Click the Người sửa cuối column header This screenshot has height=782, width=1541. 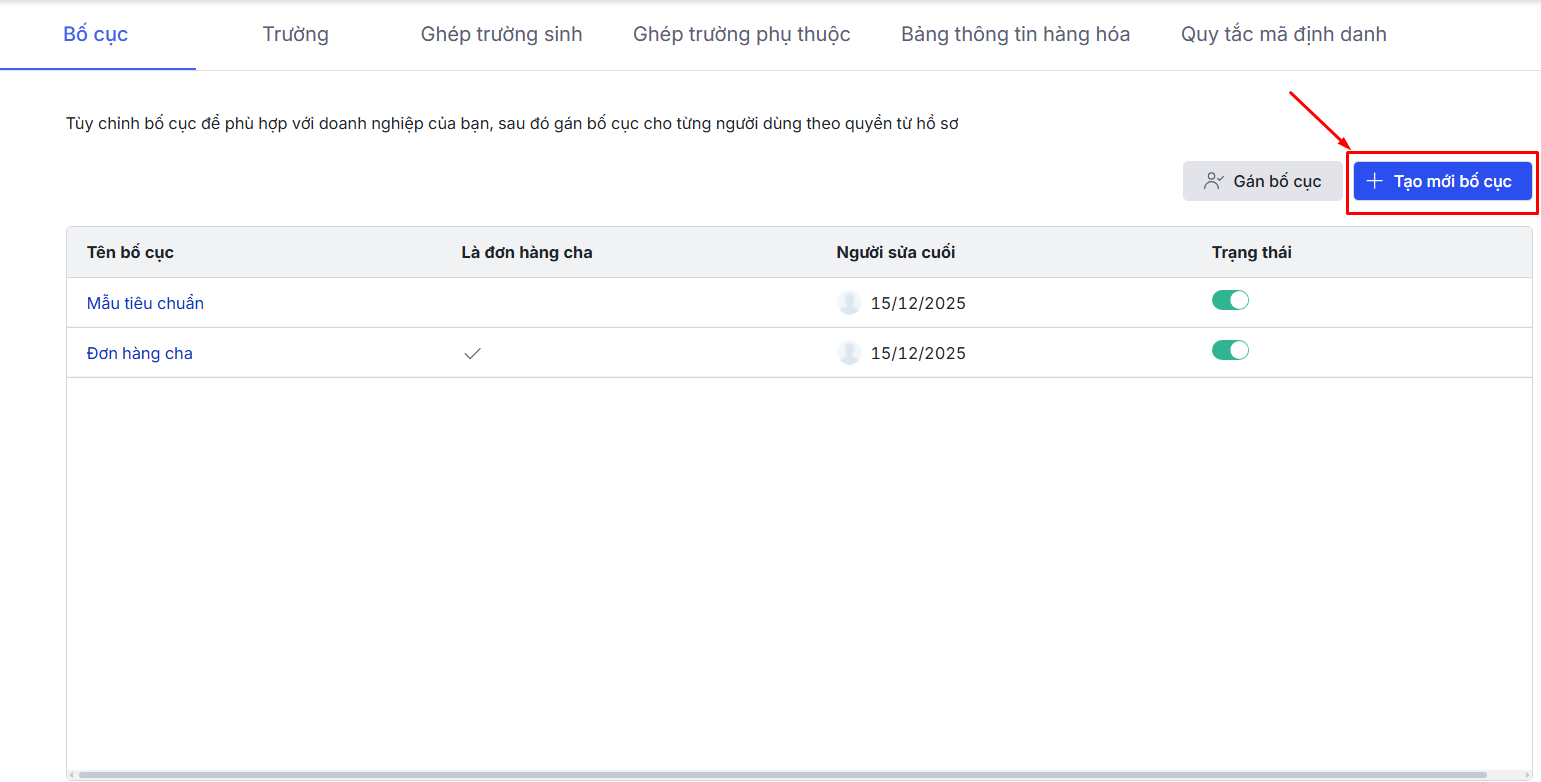[x=895, y=253]
